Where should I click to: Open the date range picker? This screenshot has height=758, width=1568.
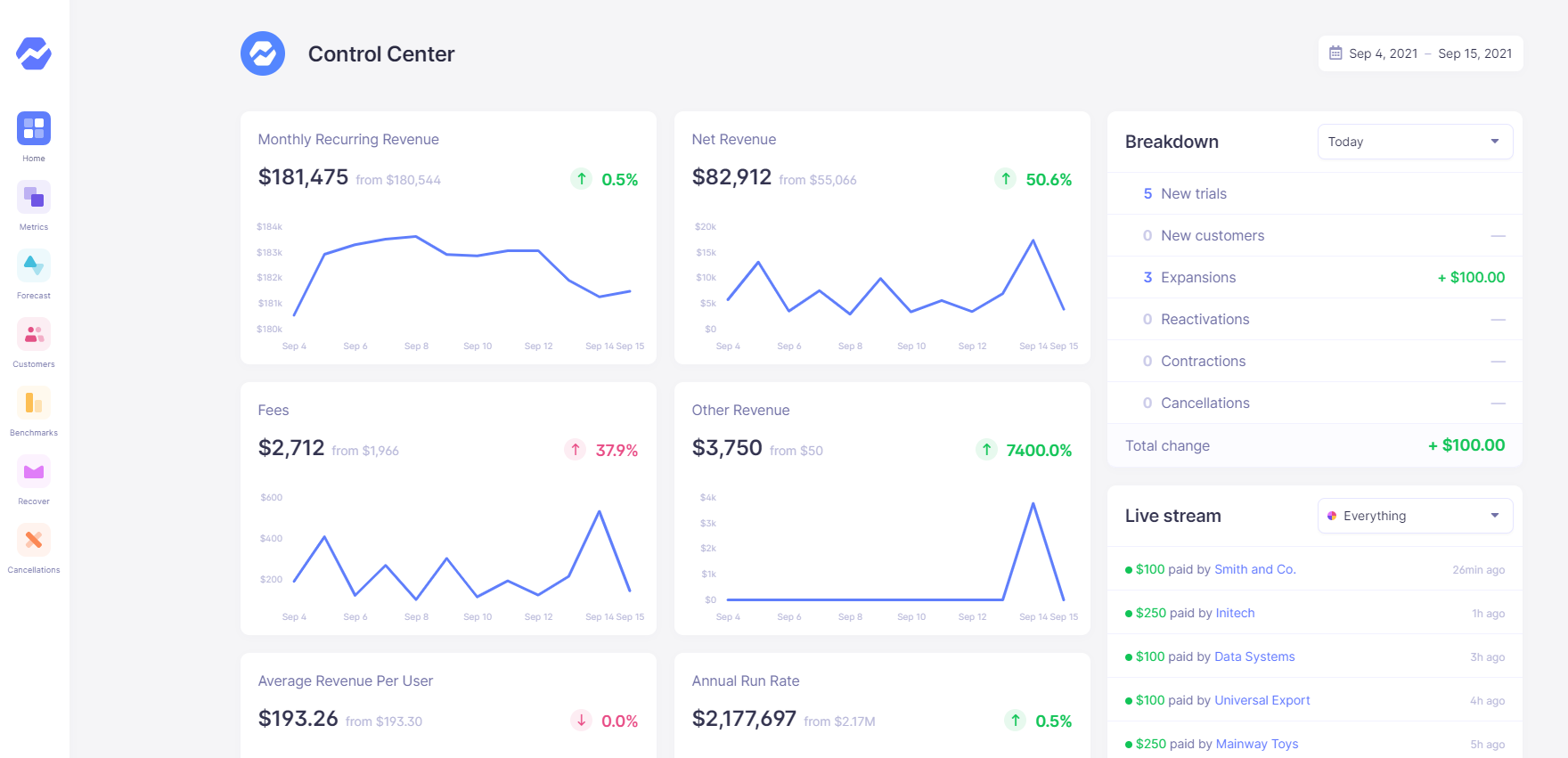click(1420, 53)
